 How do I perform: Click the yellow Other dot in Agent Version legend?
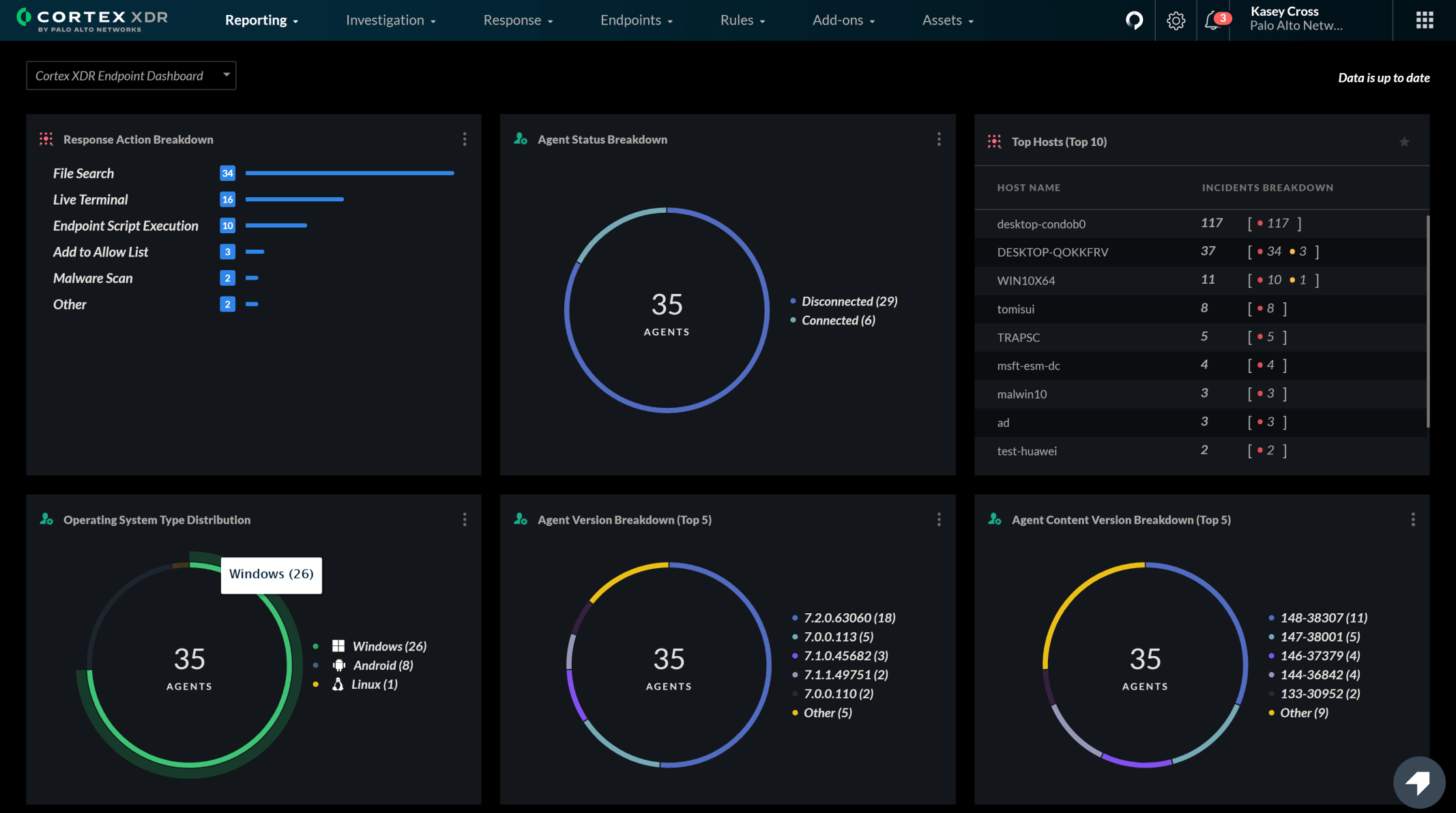point(796,712)
